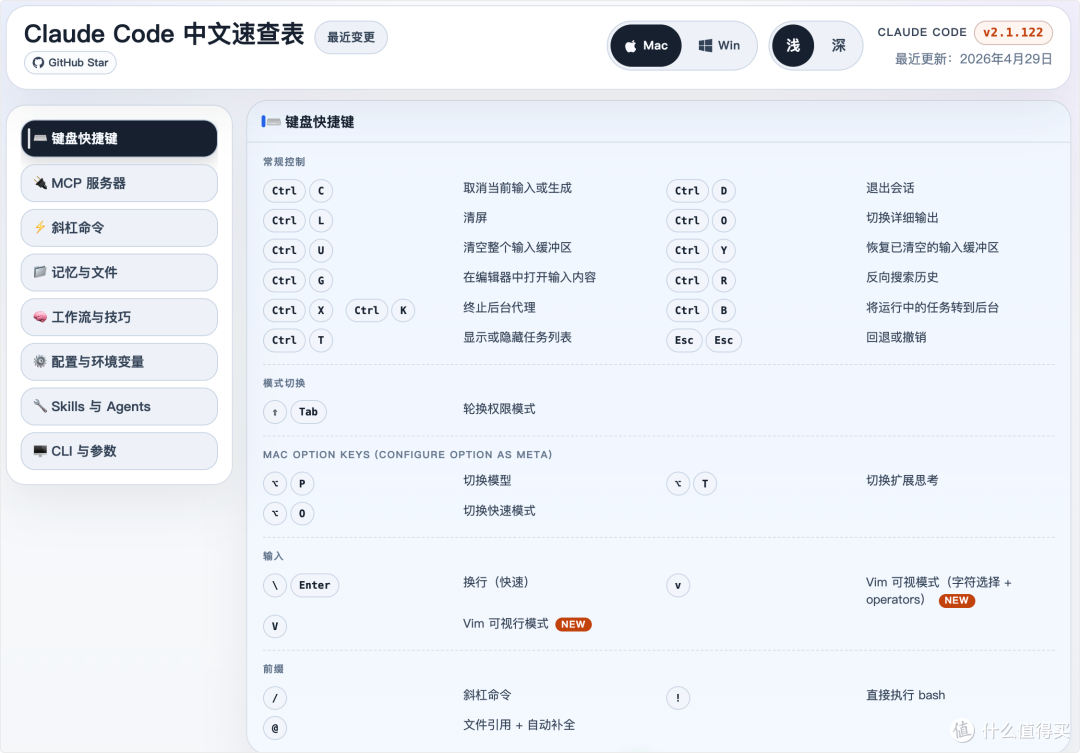Open the CLI 与参数 sidebar section
1080x753 pixels.
click(x=119, y=451)
